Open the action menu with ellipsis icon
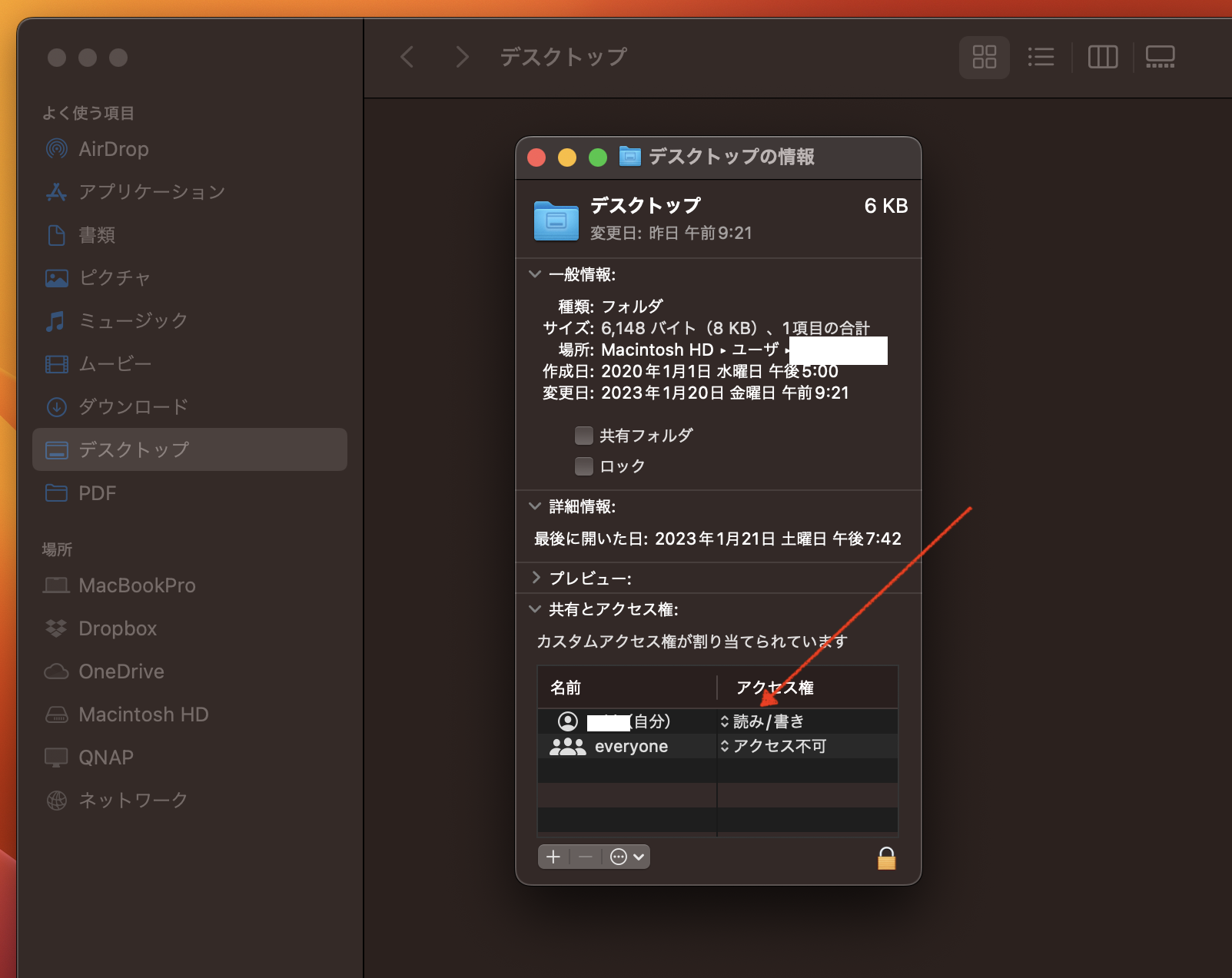The height and width of the screenshot is (978, 1232). click(x=626, y=857)
